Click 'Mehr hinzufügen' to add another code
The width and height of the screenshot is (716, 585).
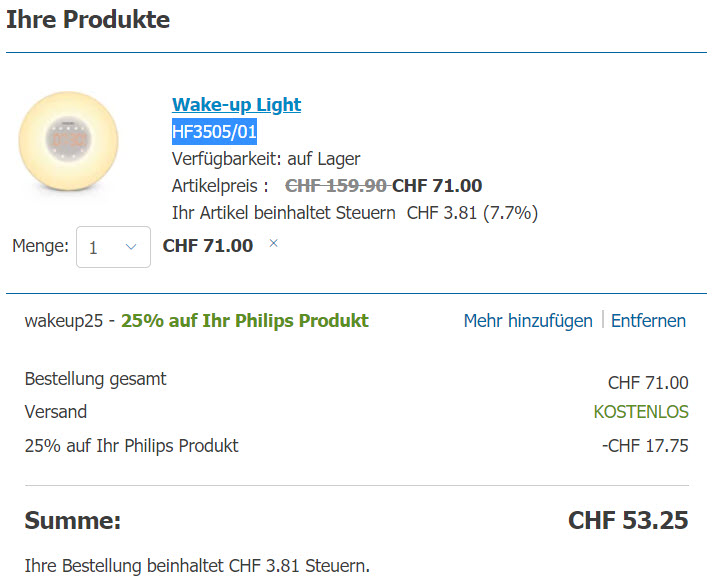pyautogui.click(x=528, y=321)
